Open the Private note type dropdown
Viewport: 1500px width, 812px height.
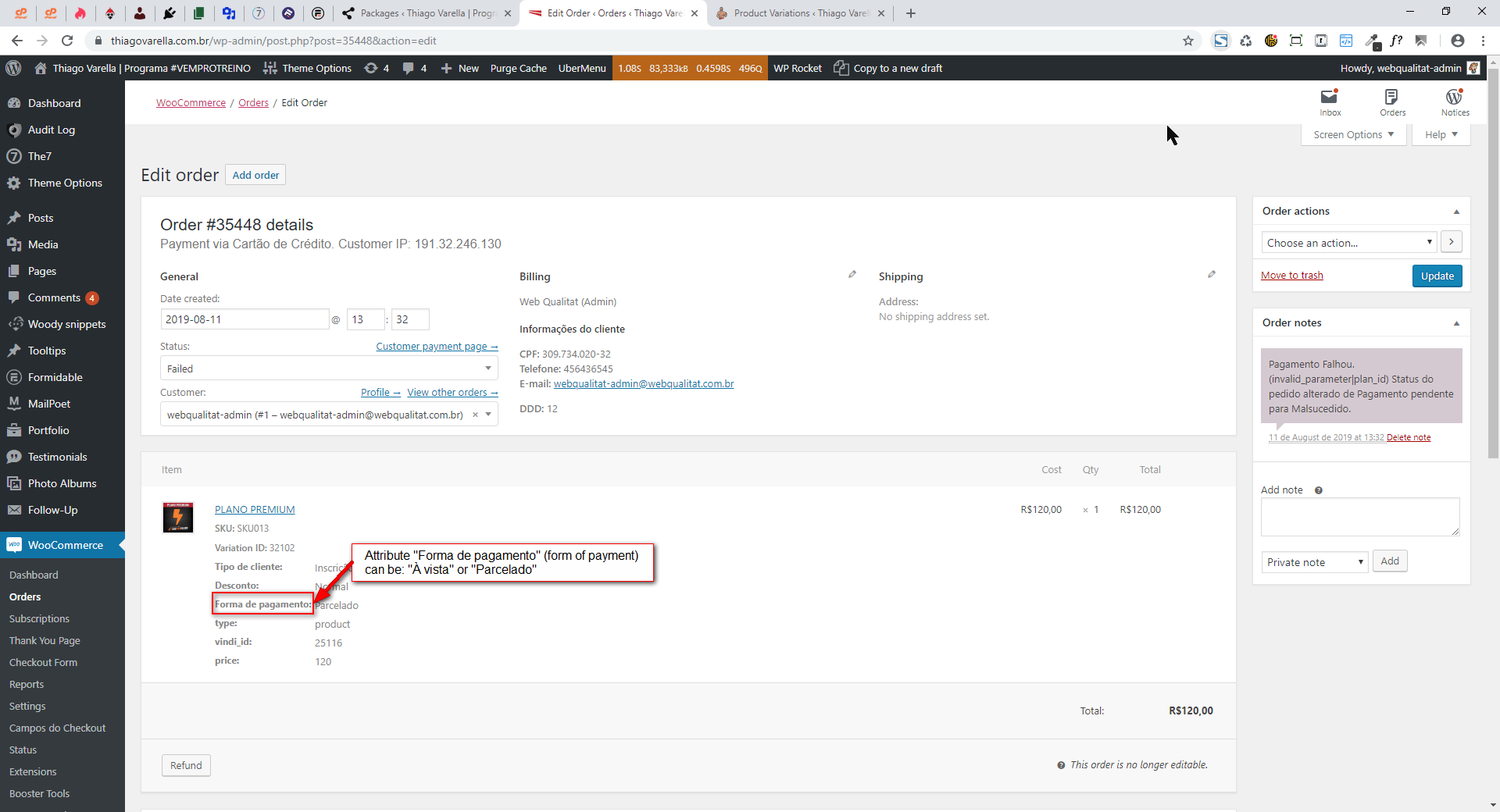1315,562
